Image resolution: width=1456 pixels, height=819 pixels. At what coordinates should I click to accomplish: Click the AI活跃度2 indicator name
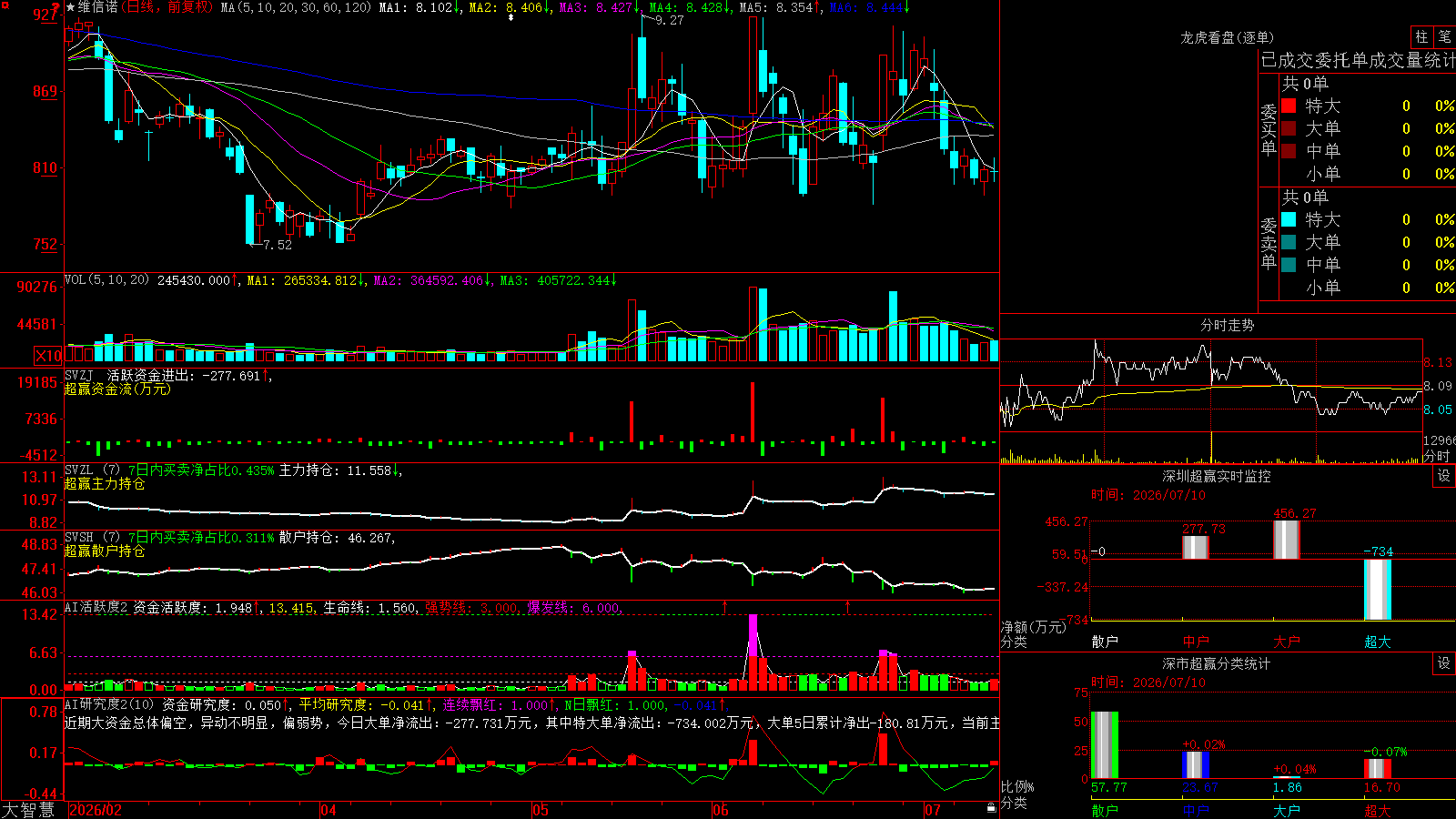96,608
